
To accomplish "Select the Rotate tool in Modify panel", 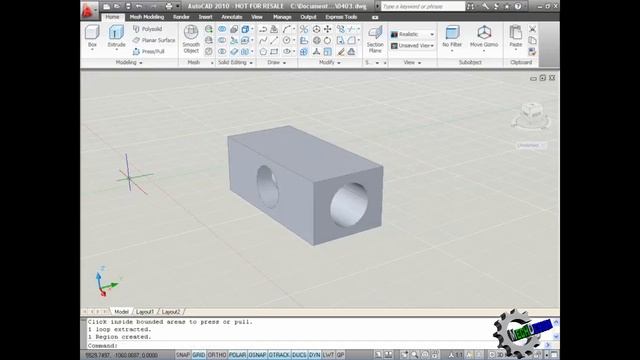I will tap(327, 40).
